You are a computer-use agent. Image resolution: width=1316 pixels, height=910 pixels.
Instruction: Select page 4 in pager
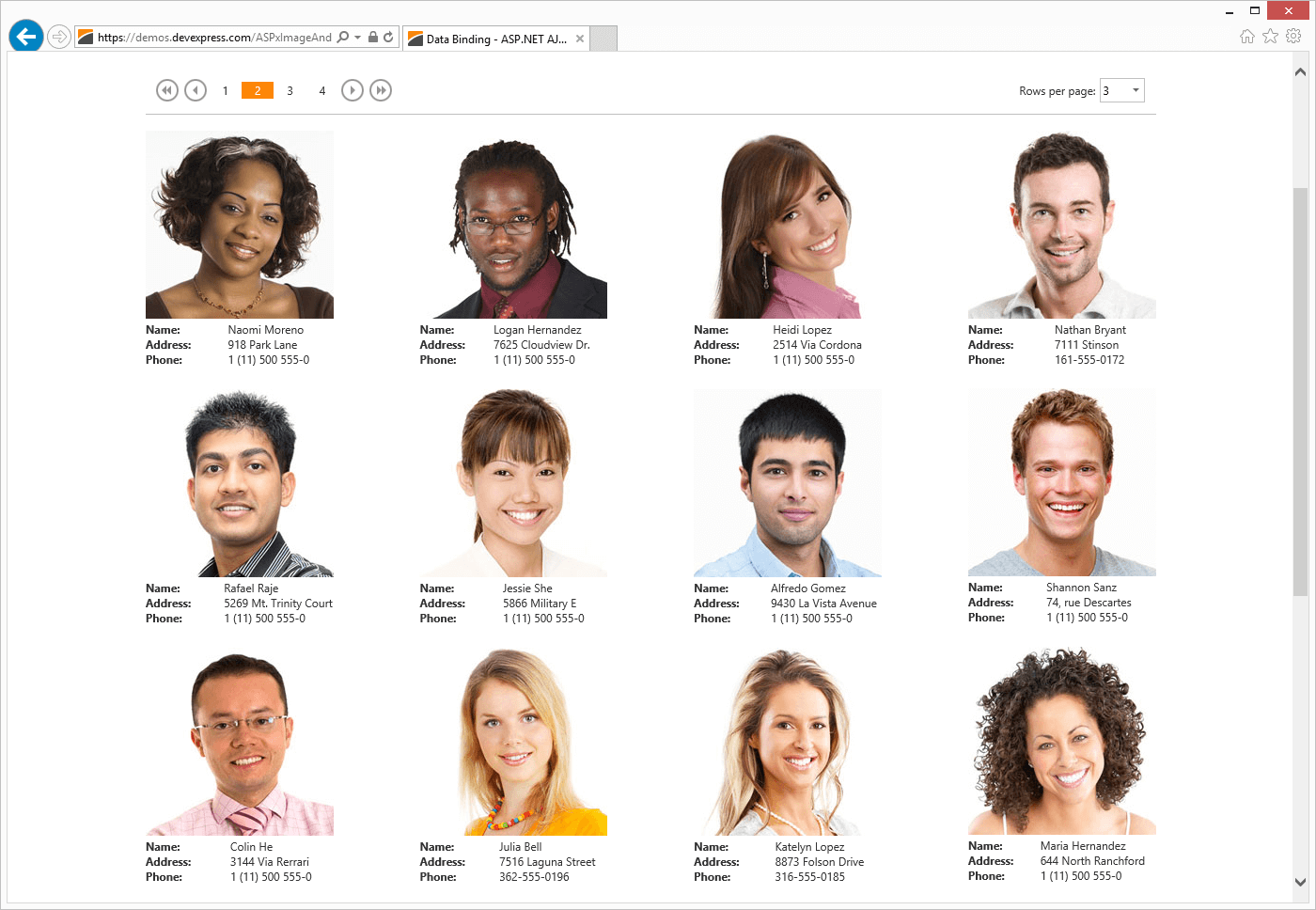[321, 91]
